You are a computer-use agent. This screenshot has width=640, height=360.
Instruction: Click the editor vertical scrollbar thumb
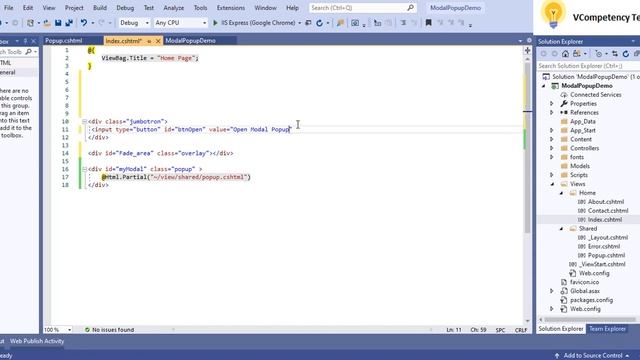coord(527,147)
